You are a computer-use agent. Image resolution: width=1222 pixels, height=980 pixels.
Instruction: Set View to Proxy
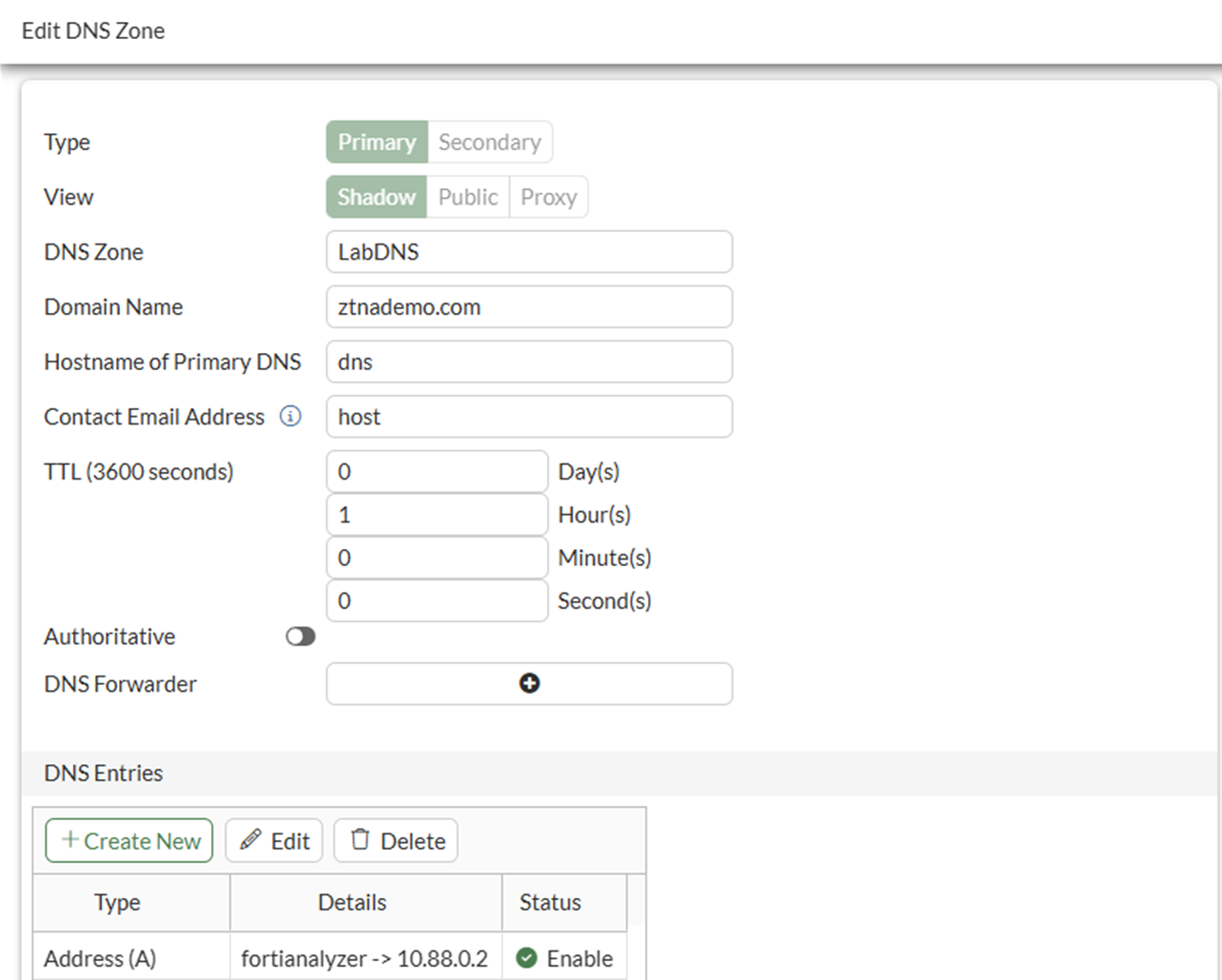coord(548,197)
